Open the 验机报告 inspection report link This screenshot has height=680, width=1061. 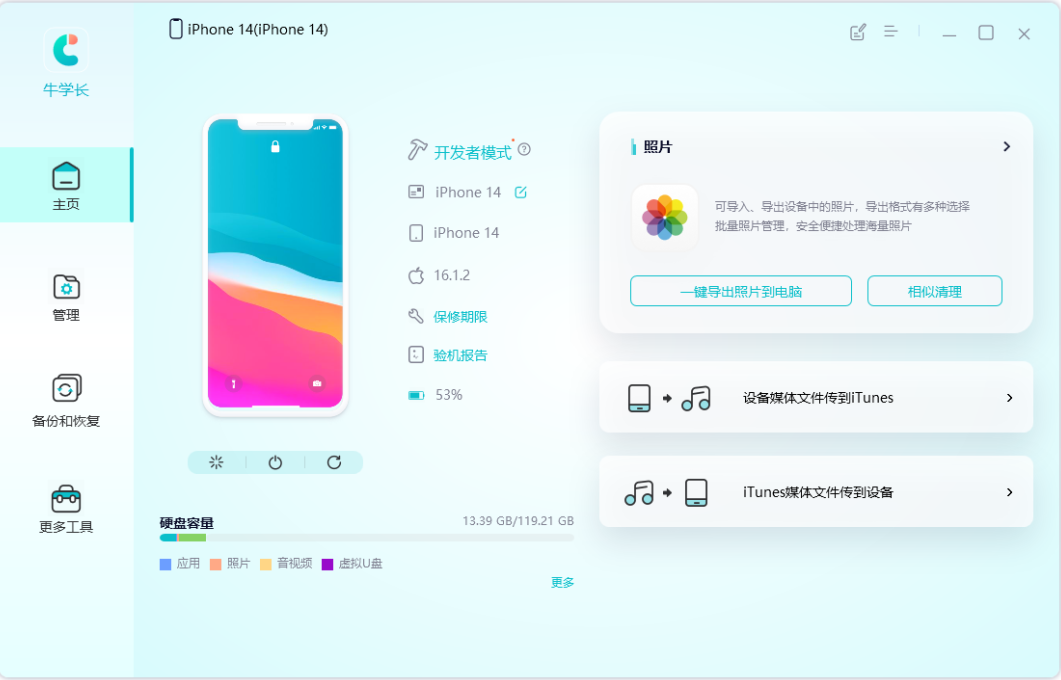point(460,355)
